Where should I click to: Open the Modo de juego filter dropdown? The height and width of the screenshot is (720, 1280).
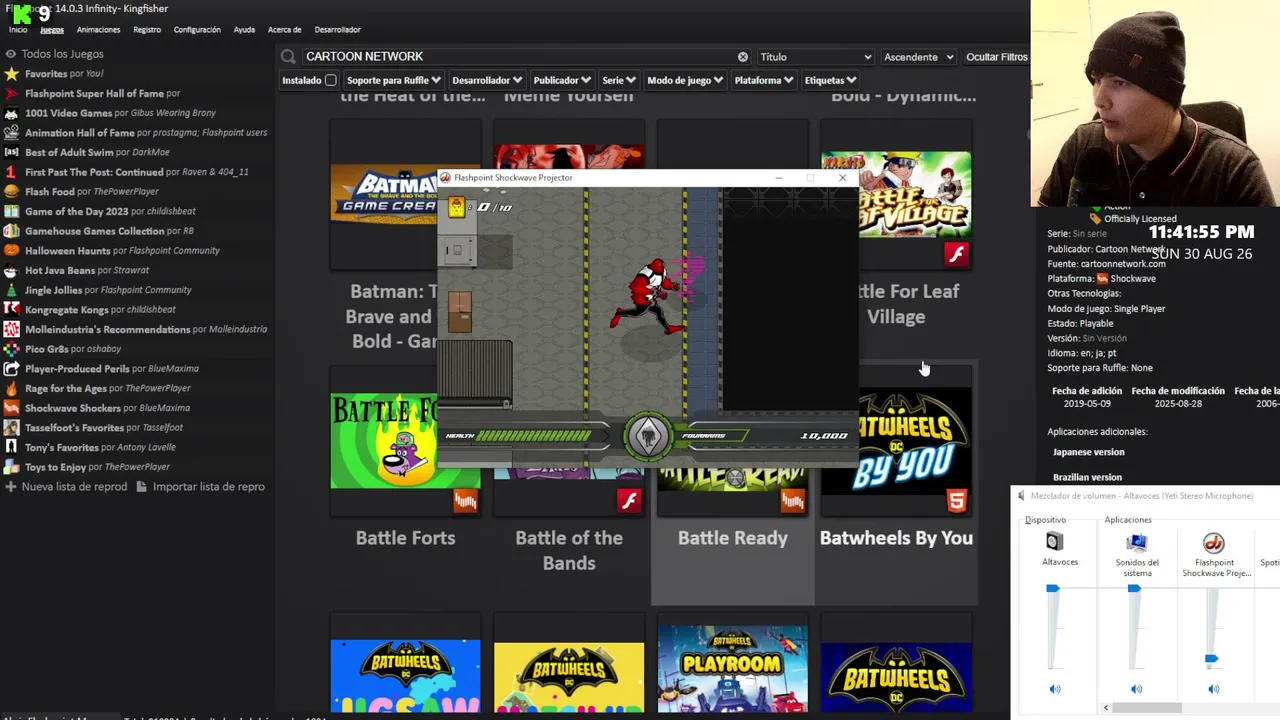tap(685, 80)
